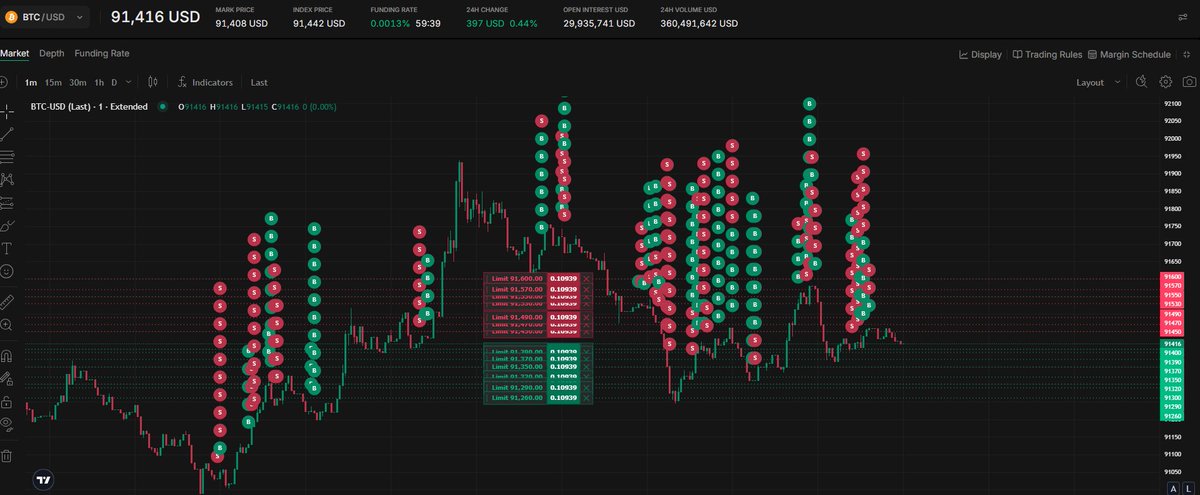The width and height of the screenshot is (1200, 495).
Task: Toggle stay in drawing mode
Action: pos(7,378)
